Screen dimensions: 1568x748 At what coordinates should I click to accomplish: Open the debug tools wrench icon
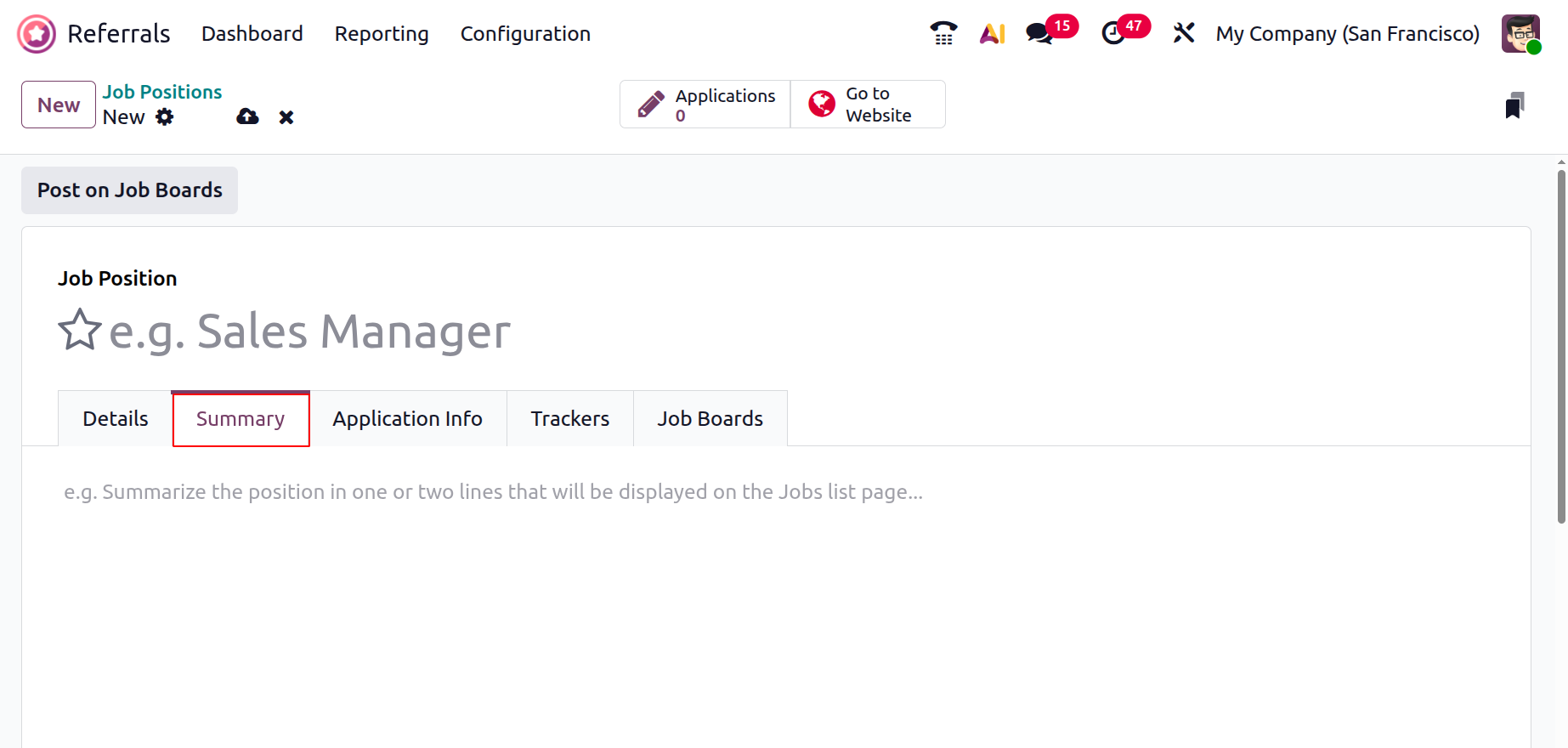coord(1184,33)
